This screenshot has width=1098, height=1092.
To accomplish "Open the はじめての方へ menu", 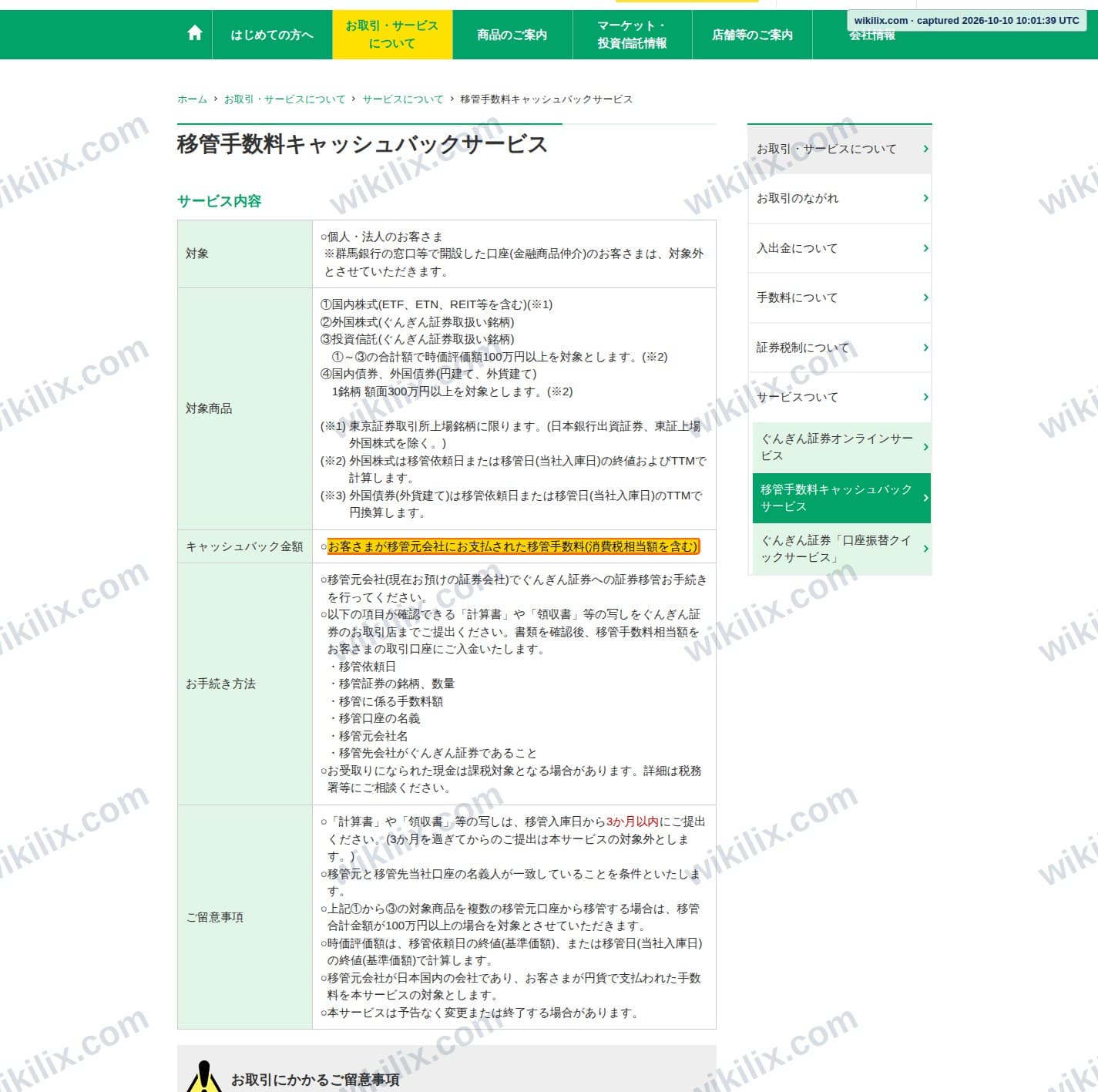I will point(272,35).
